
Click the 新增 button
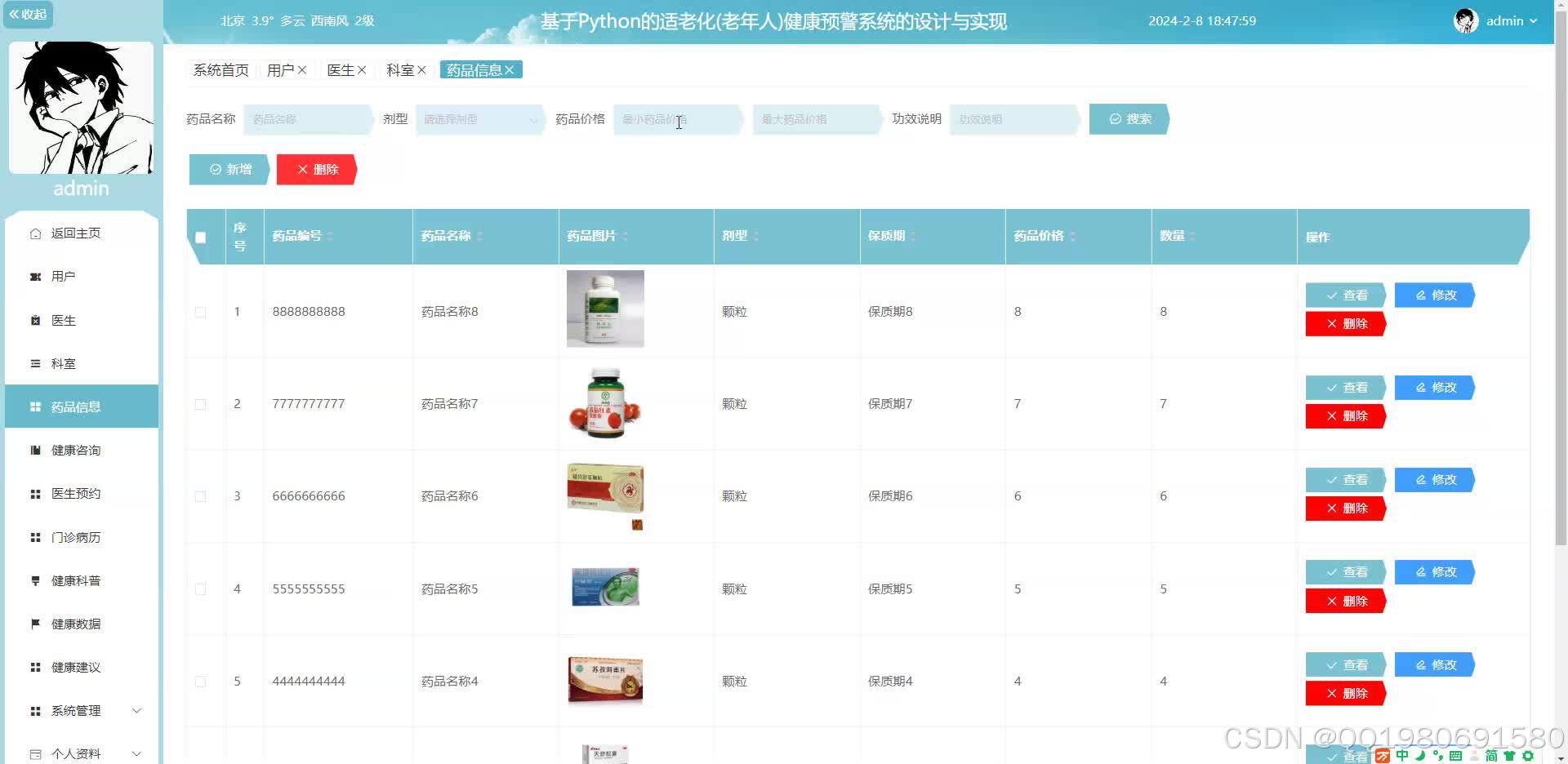click(x=229, y=169)
